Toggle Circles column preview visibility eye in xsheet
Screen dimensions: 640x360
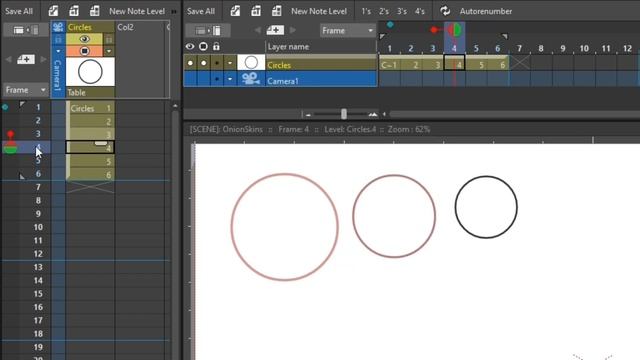coord(84,39)
